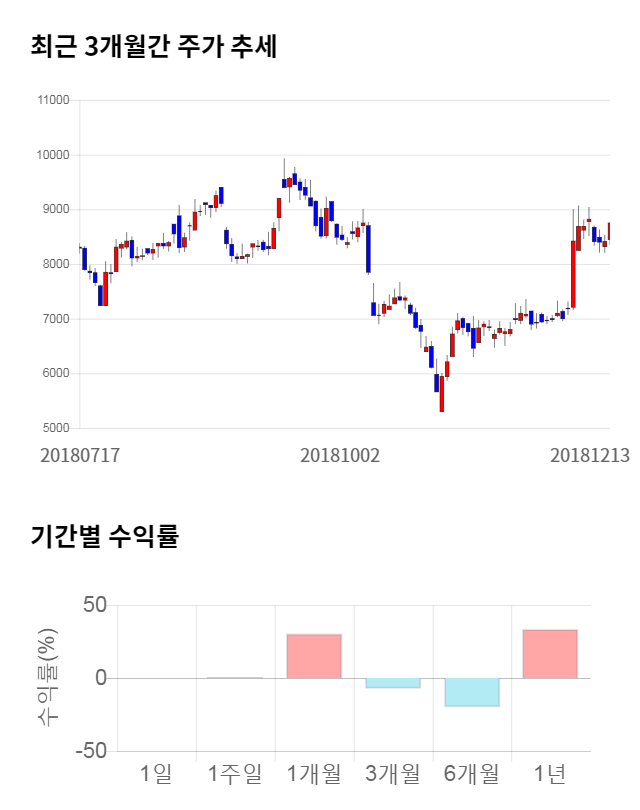This screenshot has height=810, width=640.
Task: Click the 5000 price axis label
Action: pyautogui.click(x=54, y=429)
